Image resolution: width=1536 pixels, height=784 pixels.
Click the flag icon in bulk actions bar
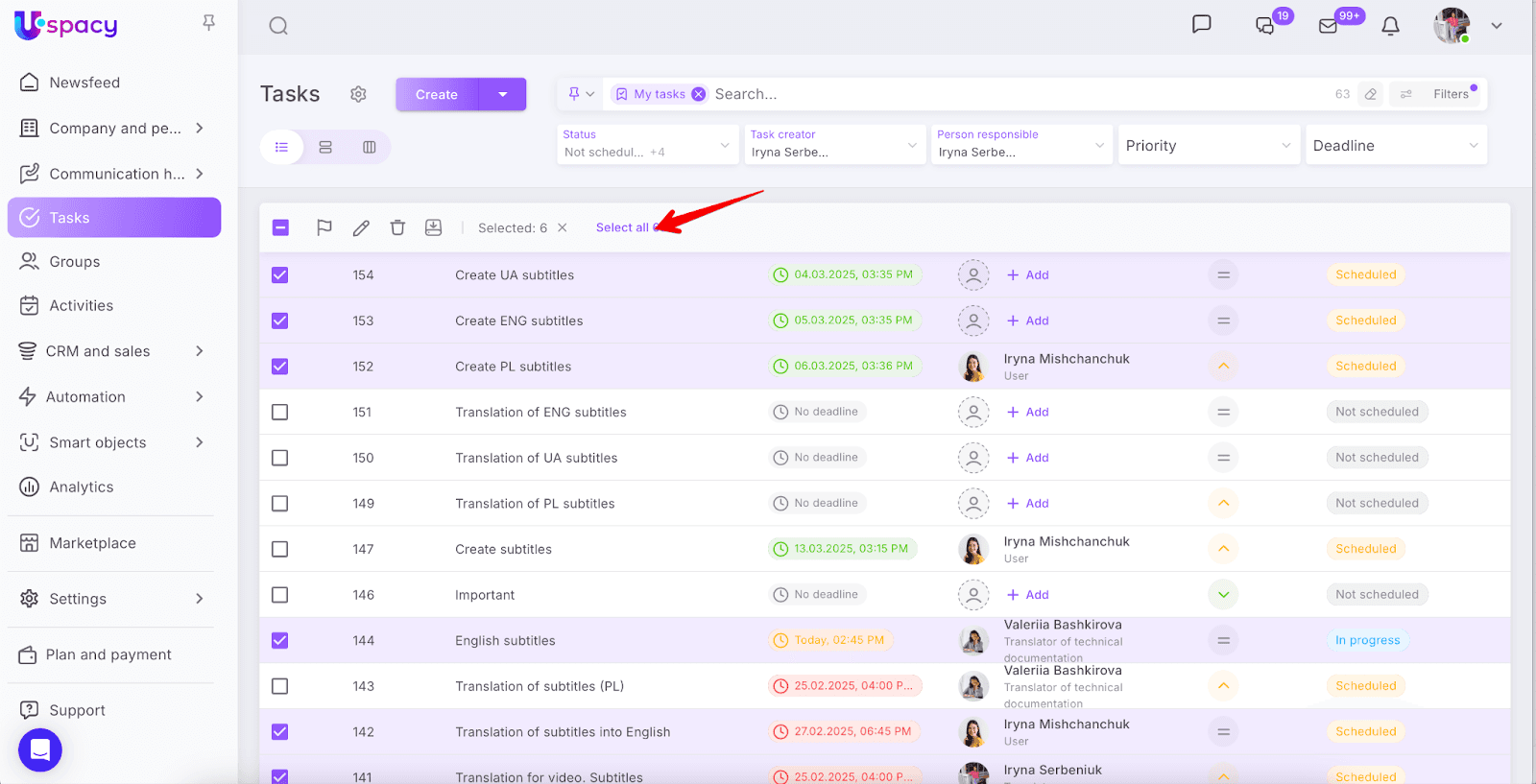pos(324,227)
